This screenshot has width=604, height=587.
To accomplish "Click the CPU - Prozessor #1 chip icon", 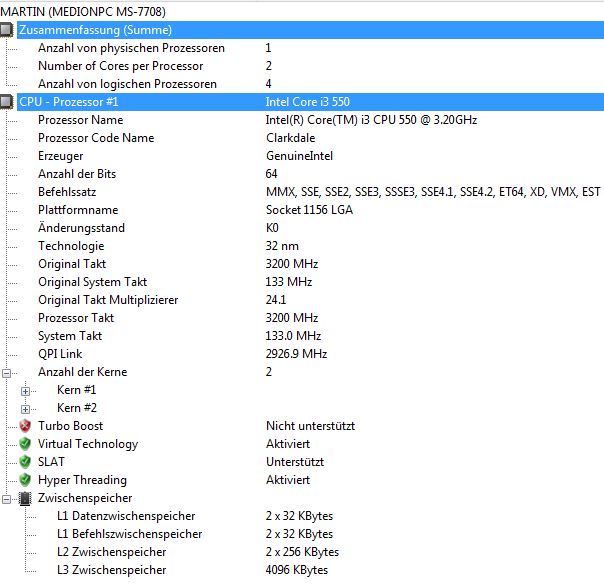I will click(8, 102).
